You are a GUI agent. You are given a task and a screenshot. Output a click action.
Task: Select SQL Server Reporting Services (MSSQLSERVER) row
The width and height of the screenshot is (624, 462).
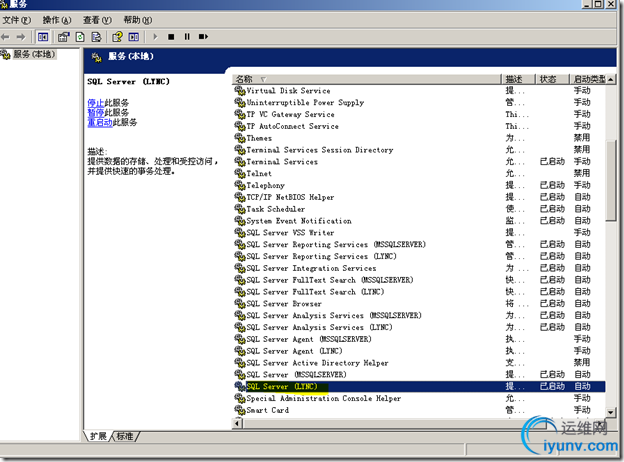click(x=419, y=244)
